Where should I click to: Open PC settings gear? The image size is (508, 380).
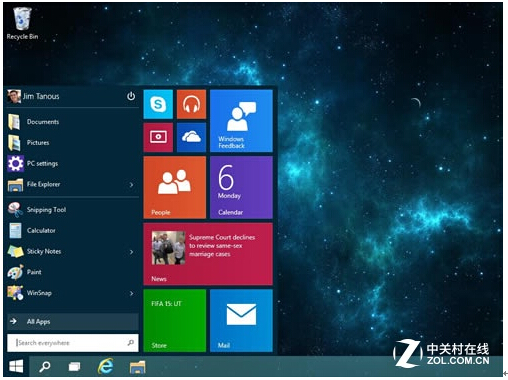(x=73, y=163)
